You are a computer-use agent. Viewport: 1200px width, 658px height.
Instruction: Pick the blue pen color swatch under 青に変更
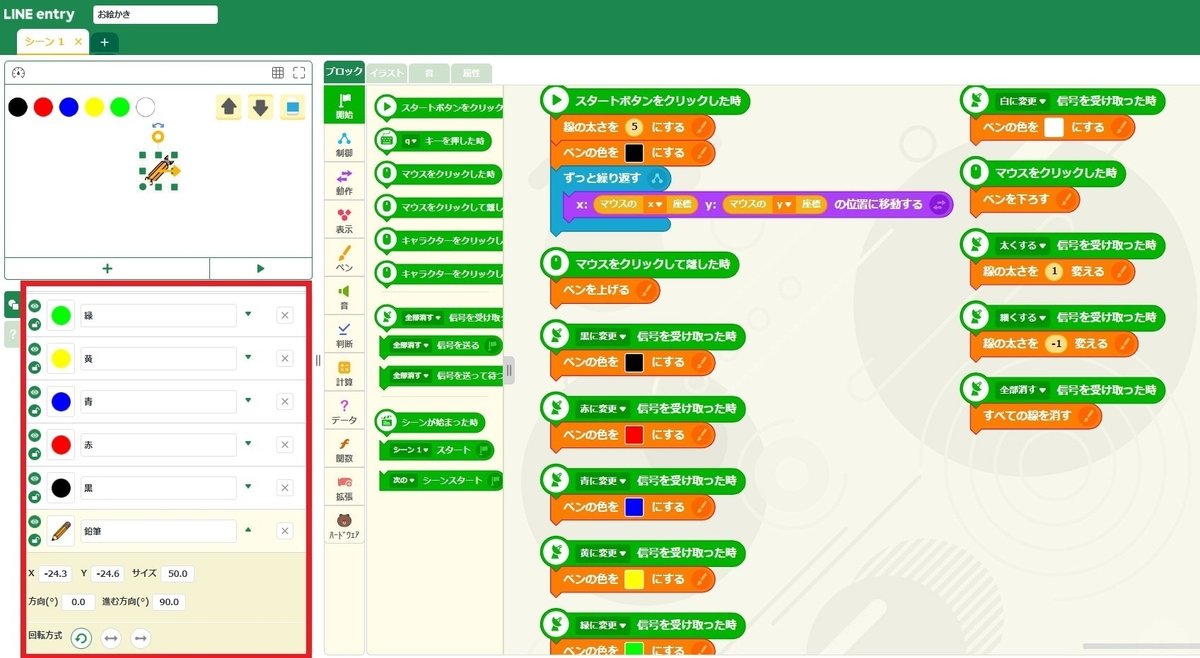[x=633, y=507]
